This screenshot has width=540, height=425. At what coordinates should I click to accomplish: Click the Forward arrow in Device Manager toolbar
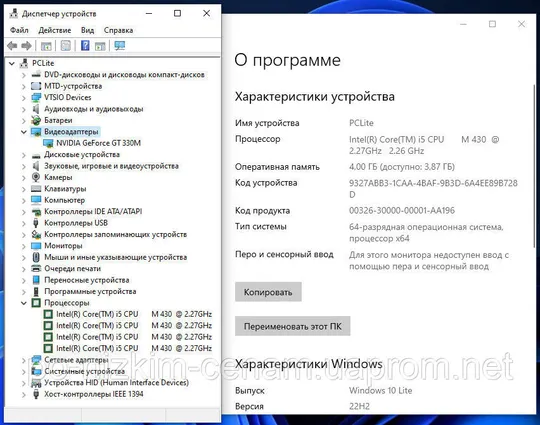[27, 45]
